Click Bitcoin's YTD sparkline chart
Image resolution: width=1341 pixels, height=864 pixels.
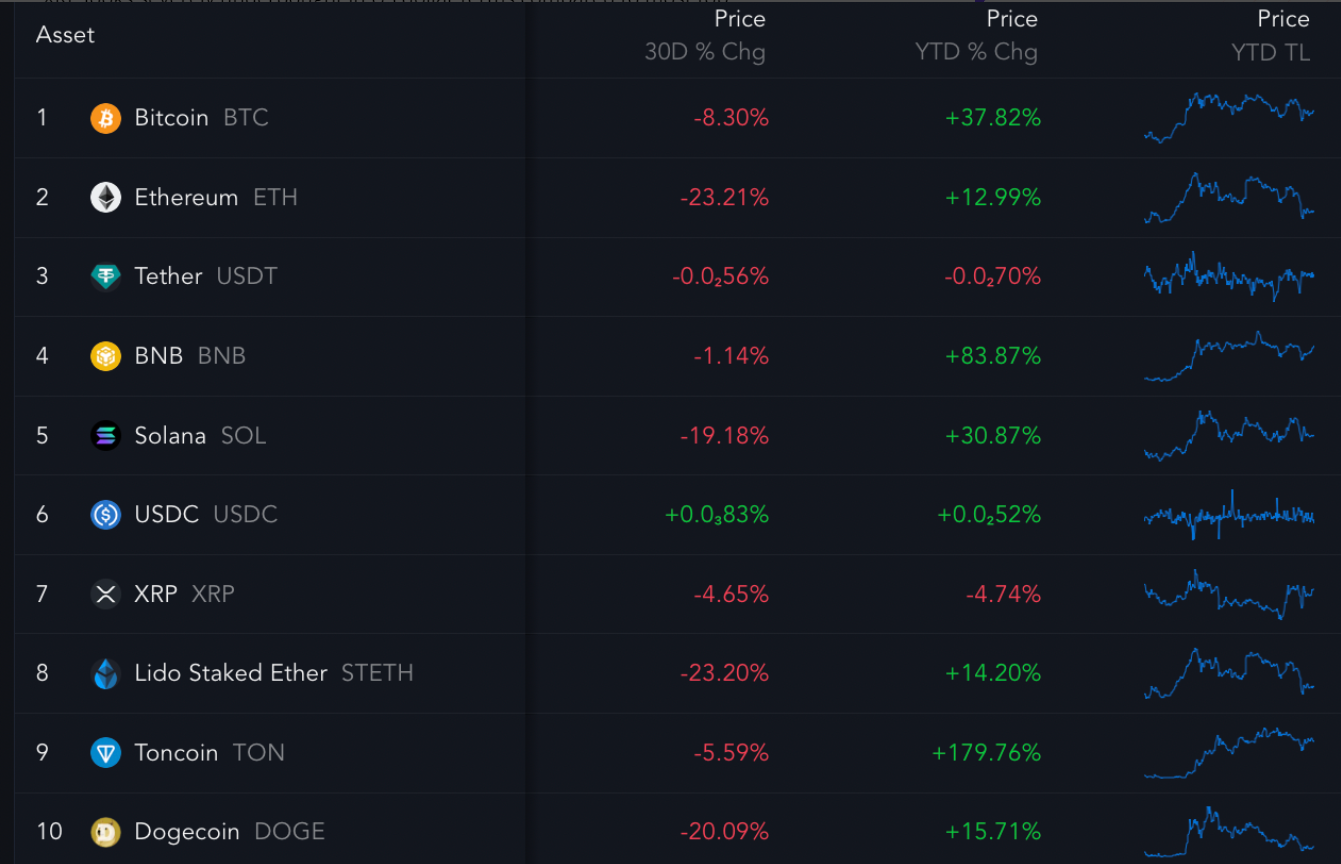click(x=1228, y=117)
